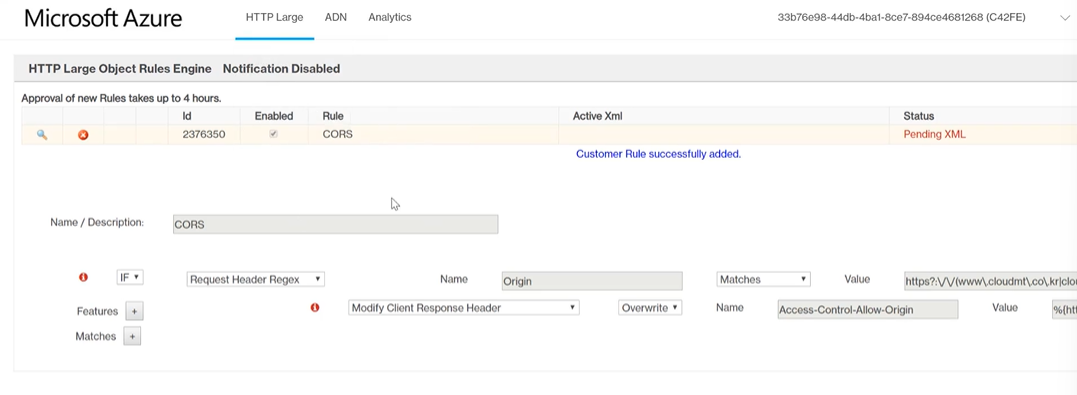Add a match with Matches plus button

[132, 337]
